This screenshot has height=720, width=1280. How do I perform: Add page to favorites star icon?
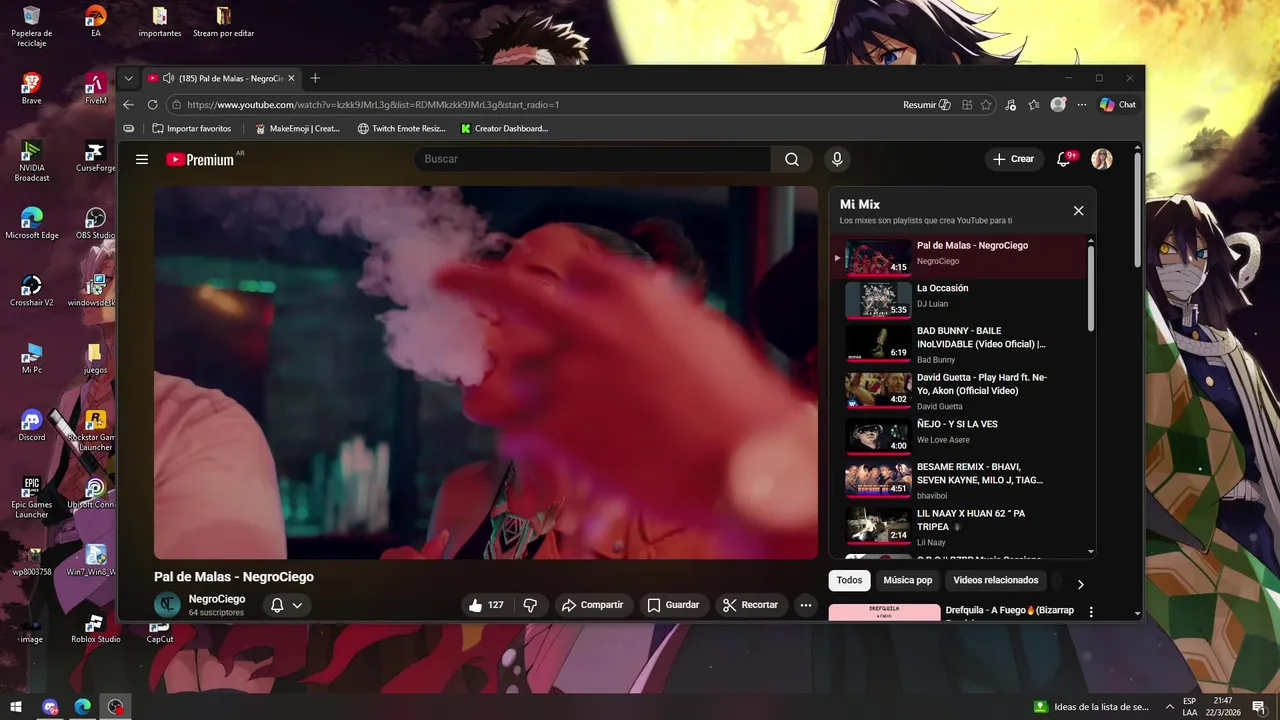point(986,105)
